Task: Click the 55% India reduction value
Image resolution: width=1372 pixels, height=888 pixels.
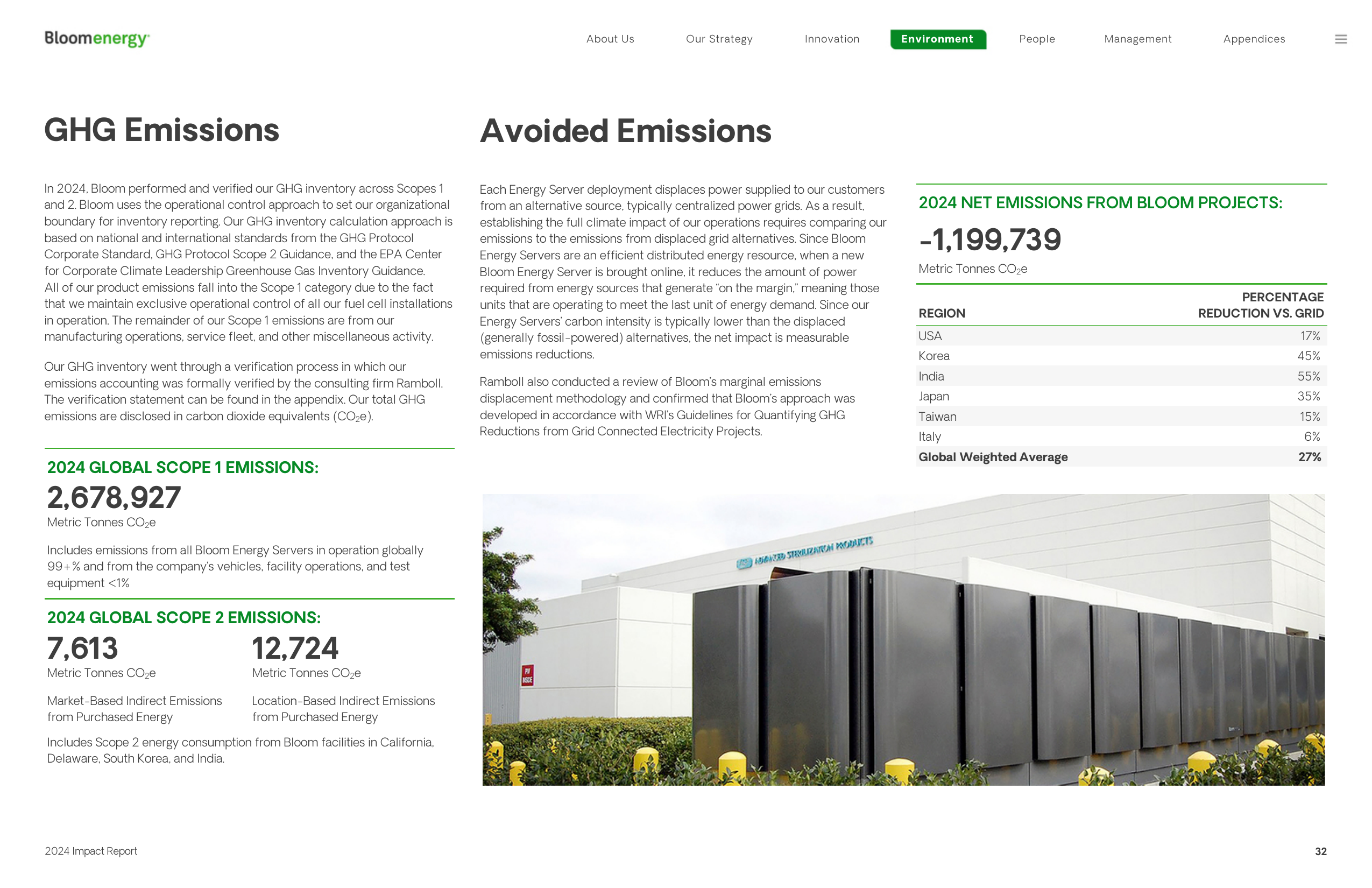Action: tap(1309, 376)
